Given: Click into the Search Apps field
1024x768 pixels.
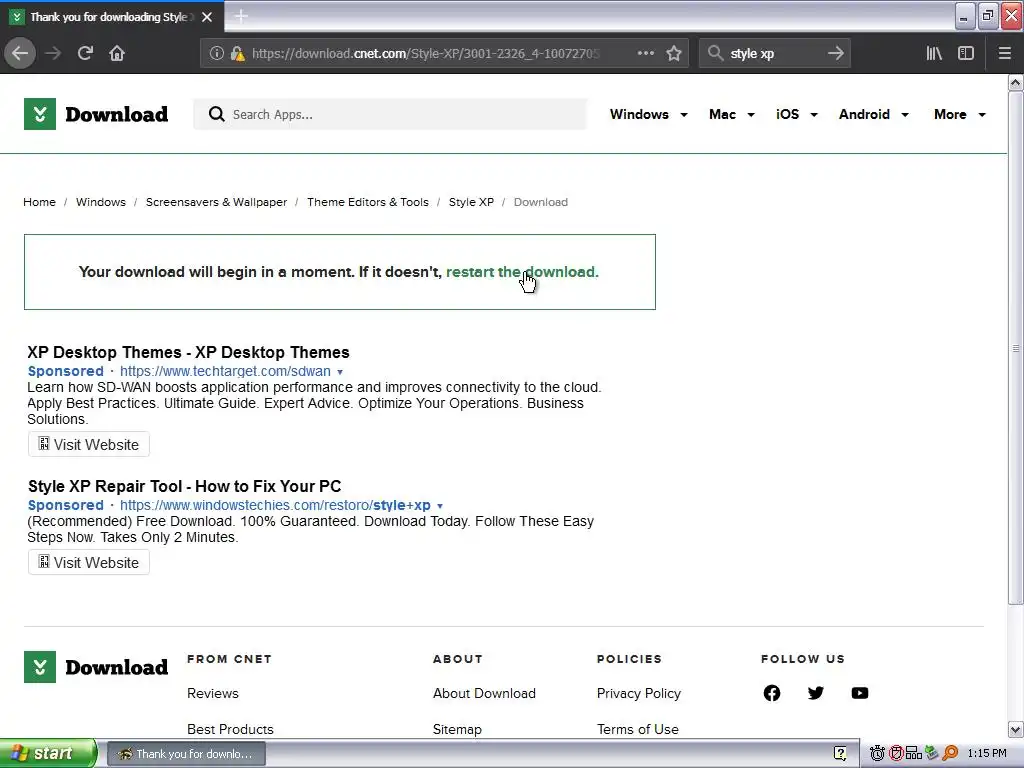Looking at the screenshot, I should [390, 114].
